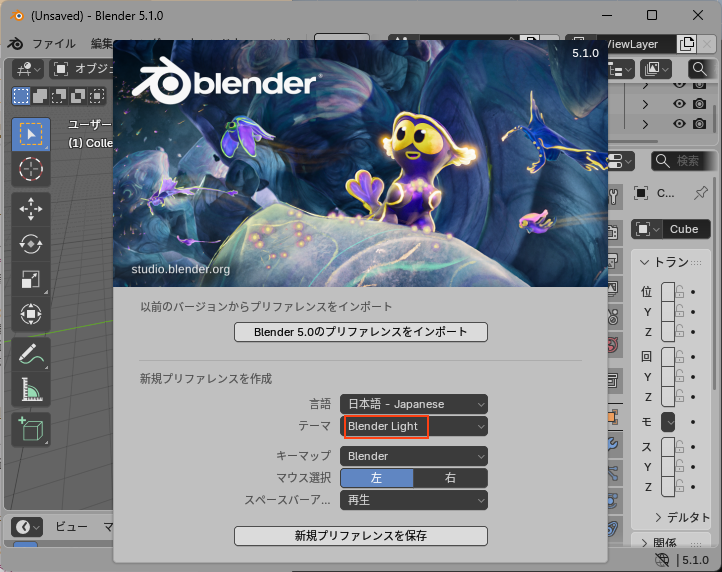Open the 編集 menu
This screenshot has width=722, height=572.
coord(101,44)
